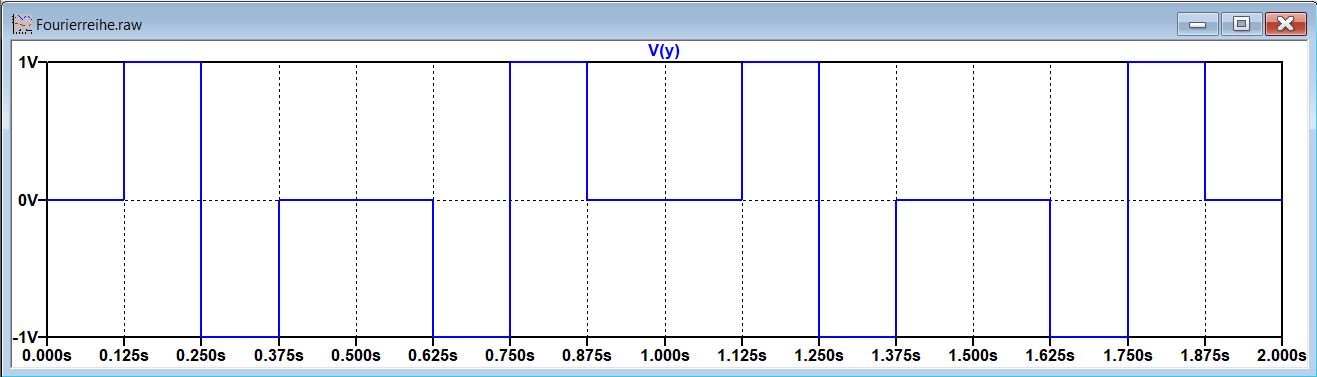Click the -1V vertical axis label
The image size is (1317, 377).
(x=26, y=338)
